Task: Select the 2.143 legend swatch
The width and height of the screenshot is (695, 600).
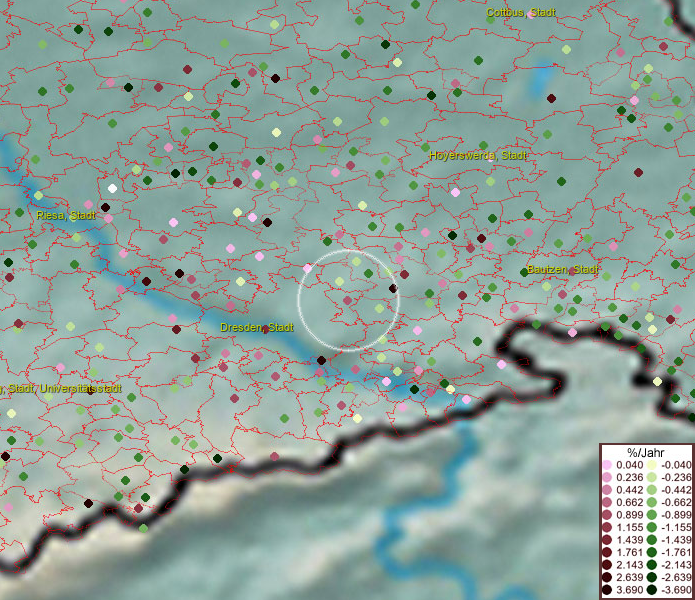Action: point(607,565)
